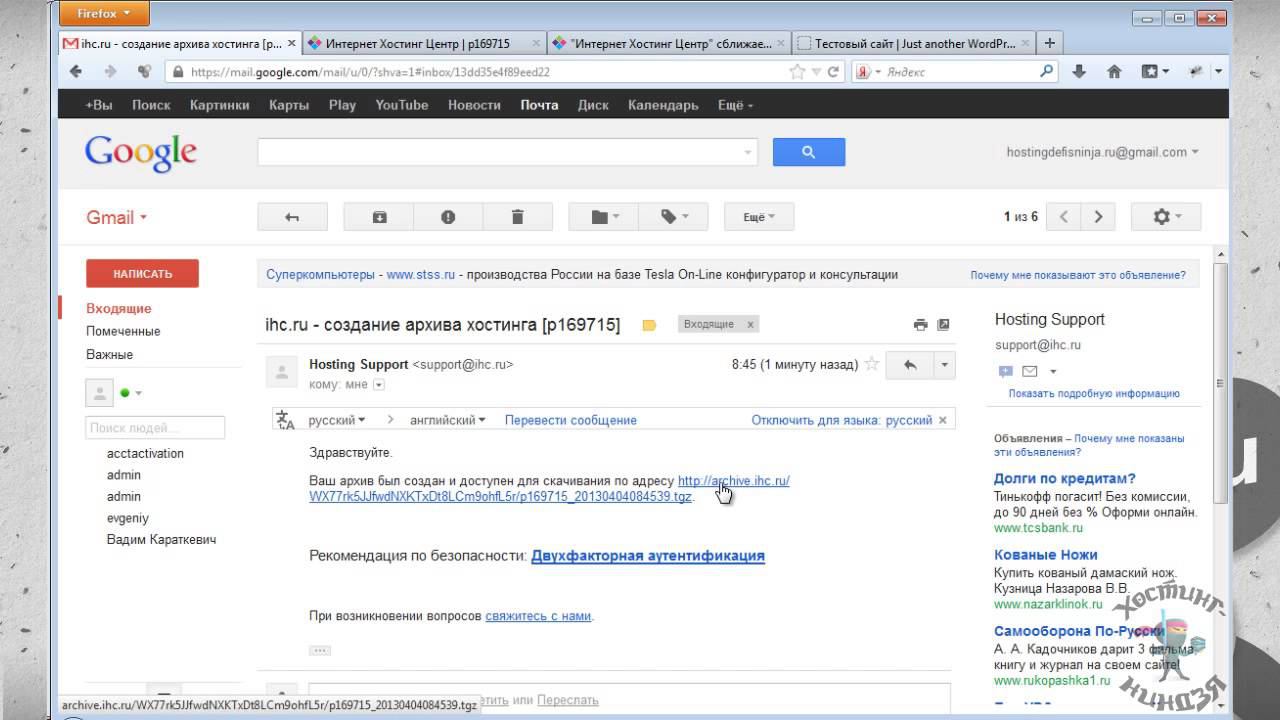Screen dimensions: 1280x720
Task: Archive the open message
Action: coord(379,217)
